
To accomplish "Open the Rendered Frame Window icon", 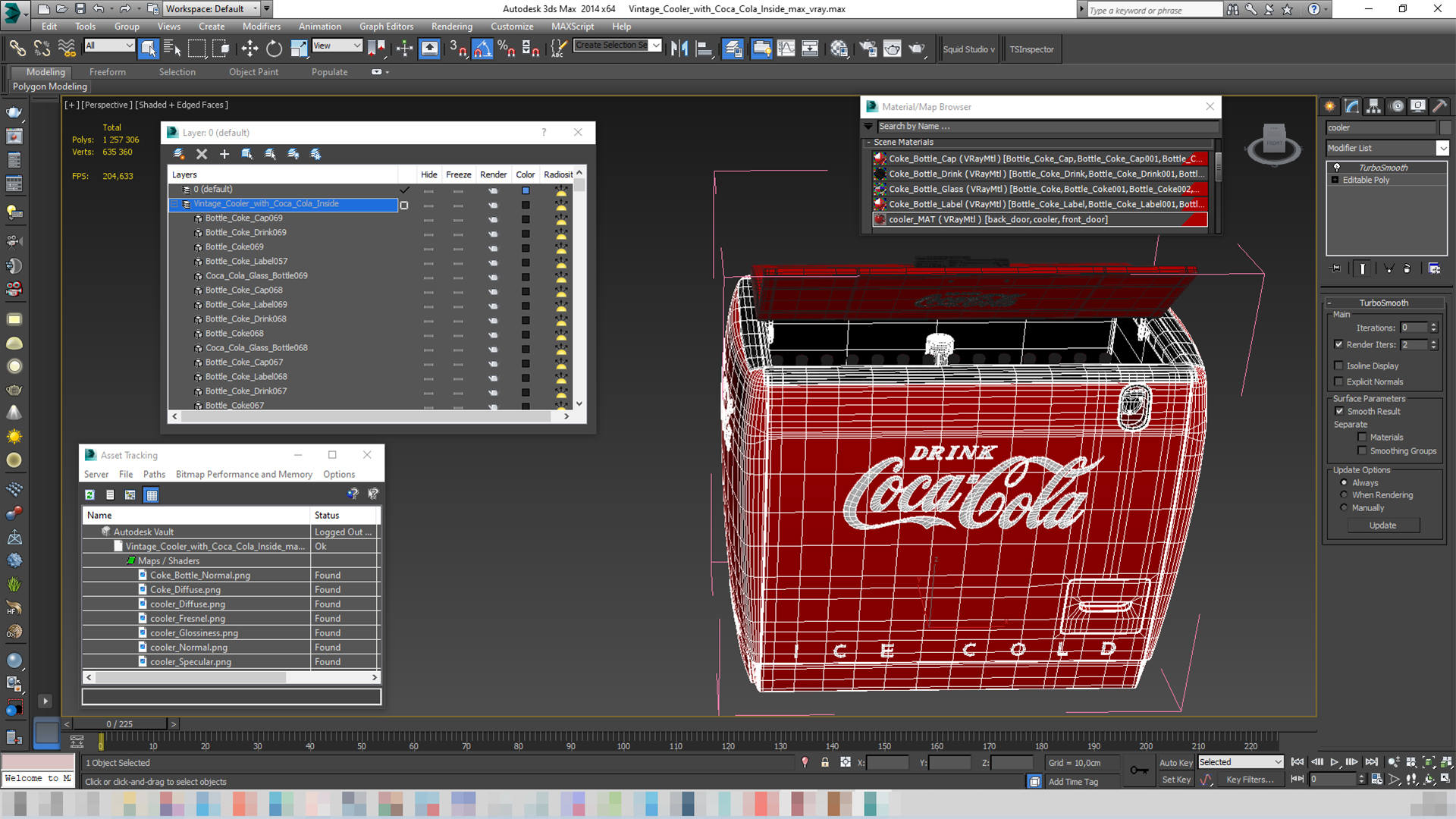I will (x=893, y=49).
